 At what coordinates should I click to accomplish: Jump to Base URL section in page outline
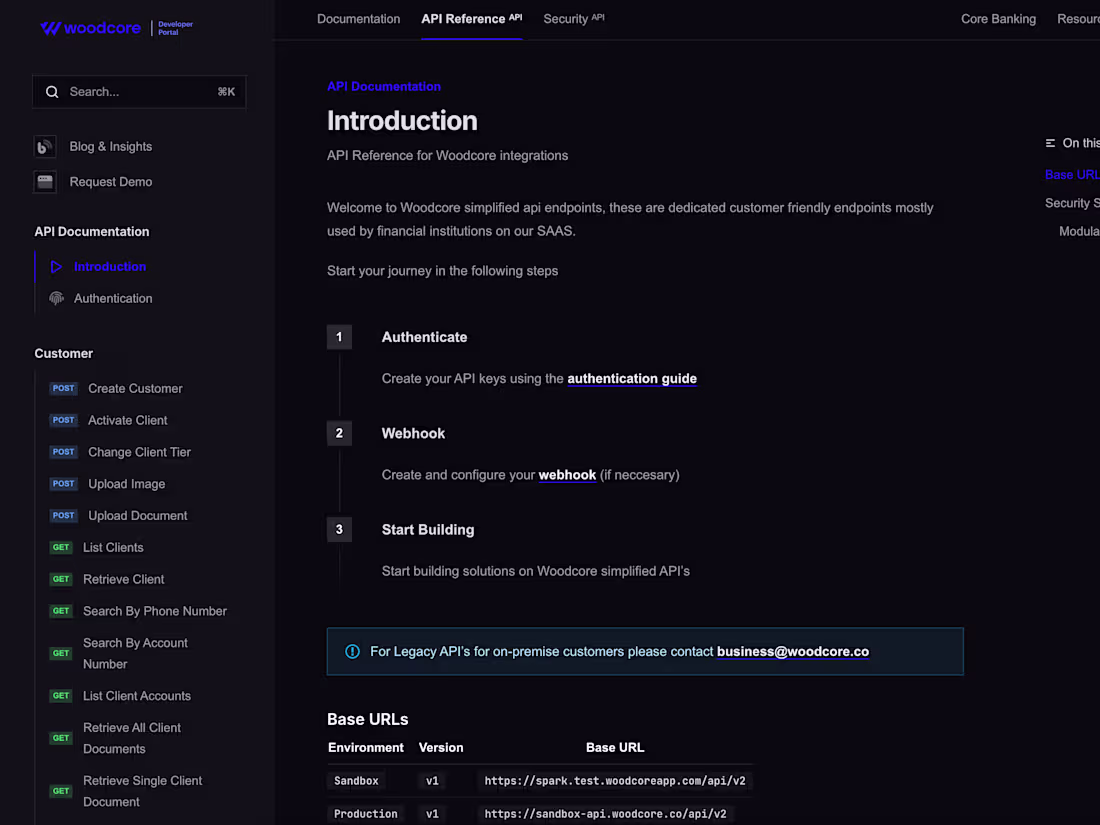[x=1072, y=175]
